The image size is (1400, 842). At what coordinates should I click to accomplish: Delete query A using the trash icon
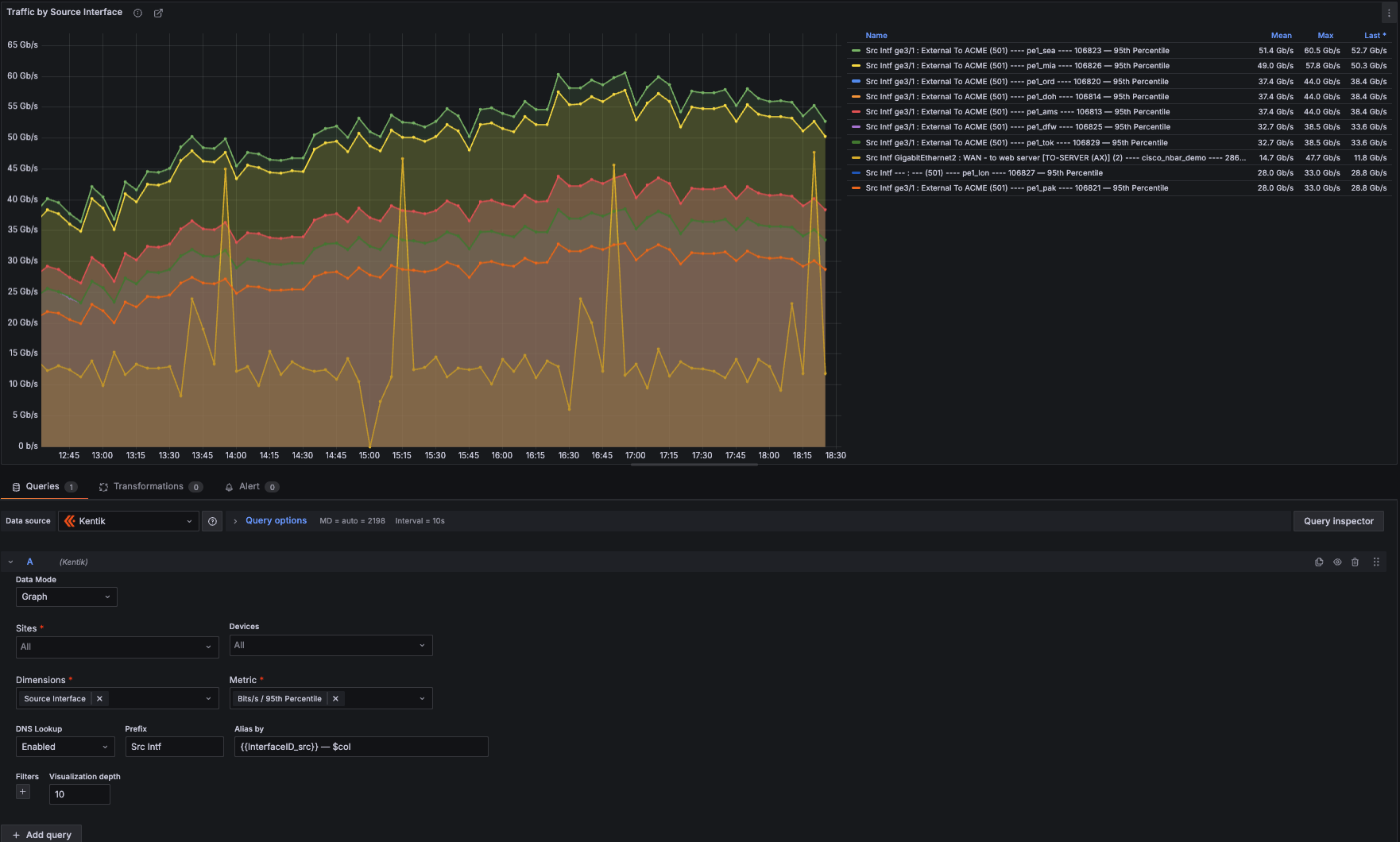[x=1356, y=562]
